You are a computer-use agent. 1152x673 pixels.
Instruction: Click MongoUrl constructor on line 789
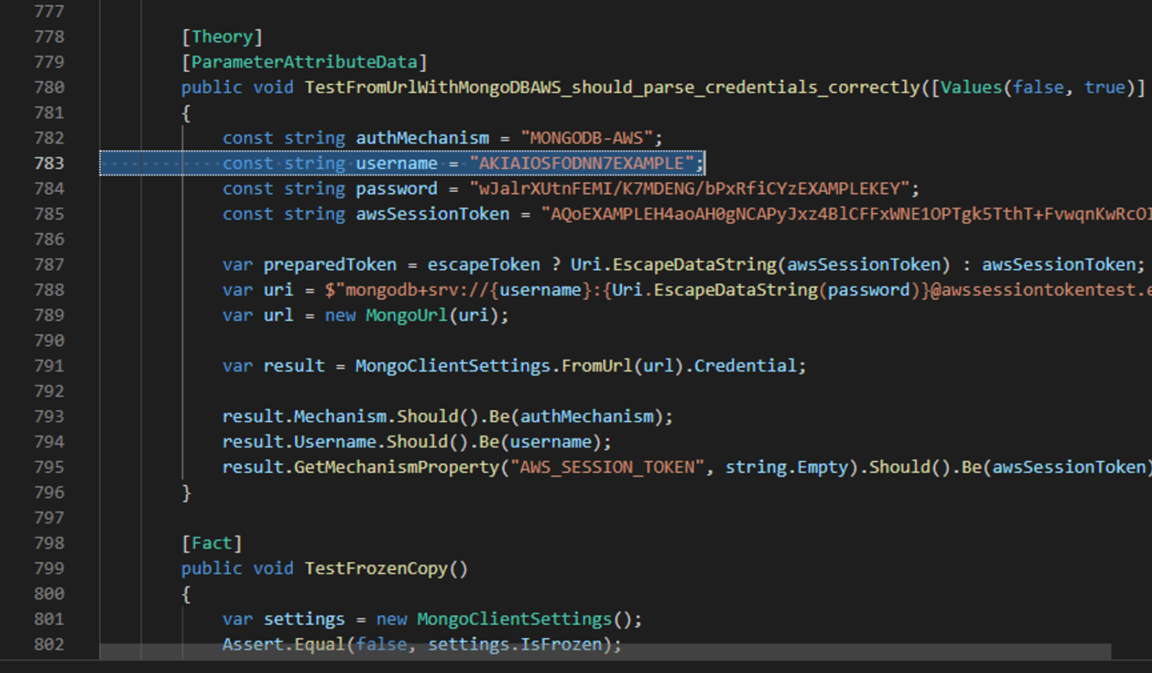(406, 315)
